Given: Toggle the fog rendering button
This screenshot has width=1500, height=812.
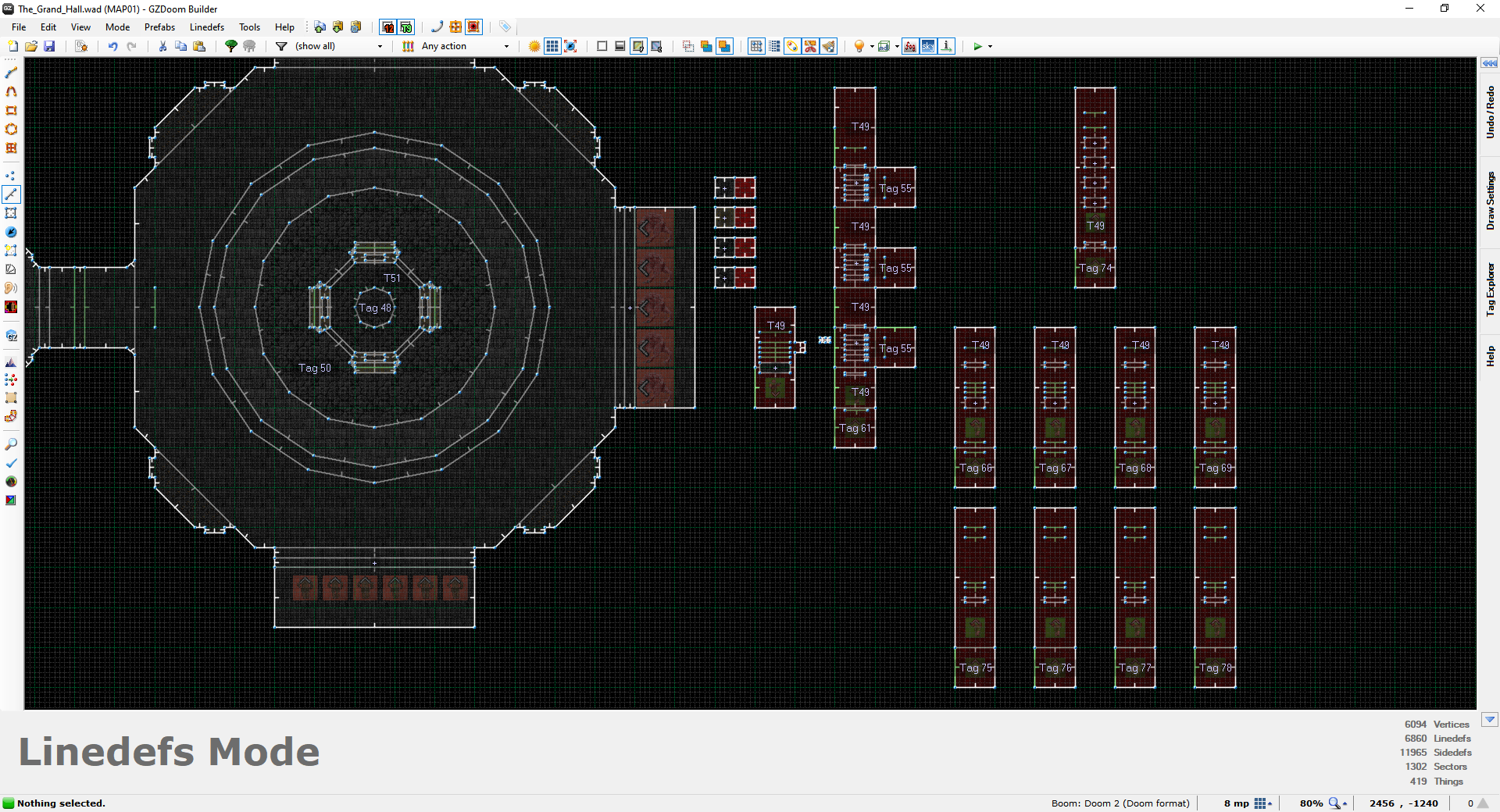Looking at the screenshot, I should click(x=910, y=46).
